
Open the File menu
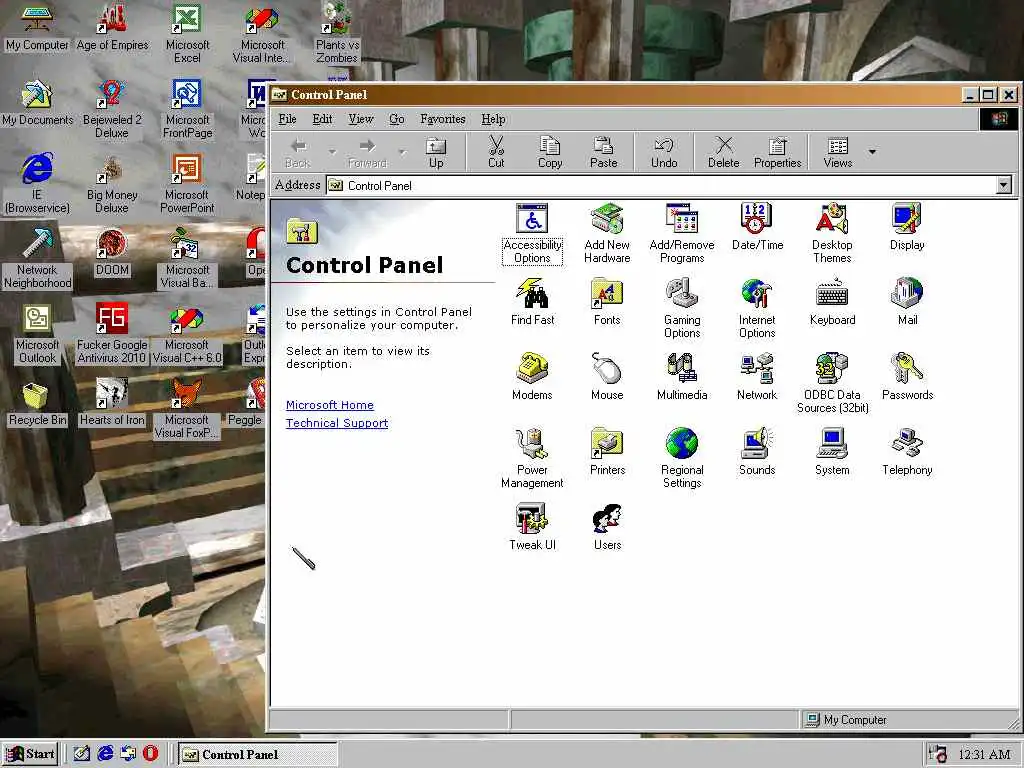click(287, 119)
